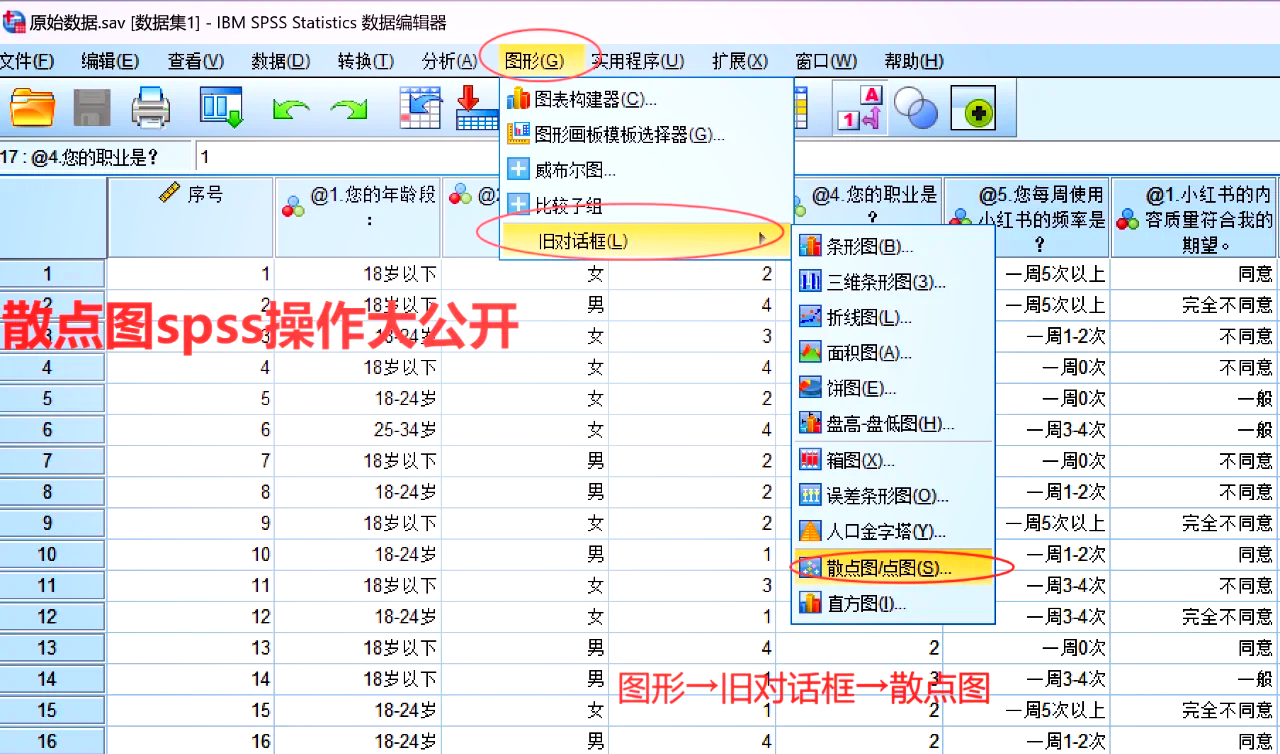
Task: Click the 威布尔图 plus icon
Action: pos(518,170)
